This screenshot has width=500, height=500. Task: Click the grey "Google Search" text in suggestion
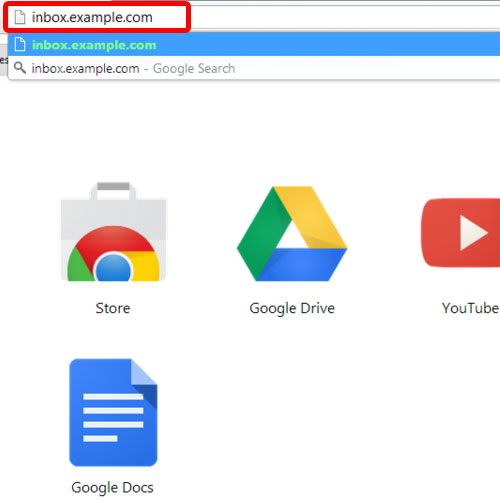tap(194, 68)
